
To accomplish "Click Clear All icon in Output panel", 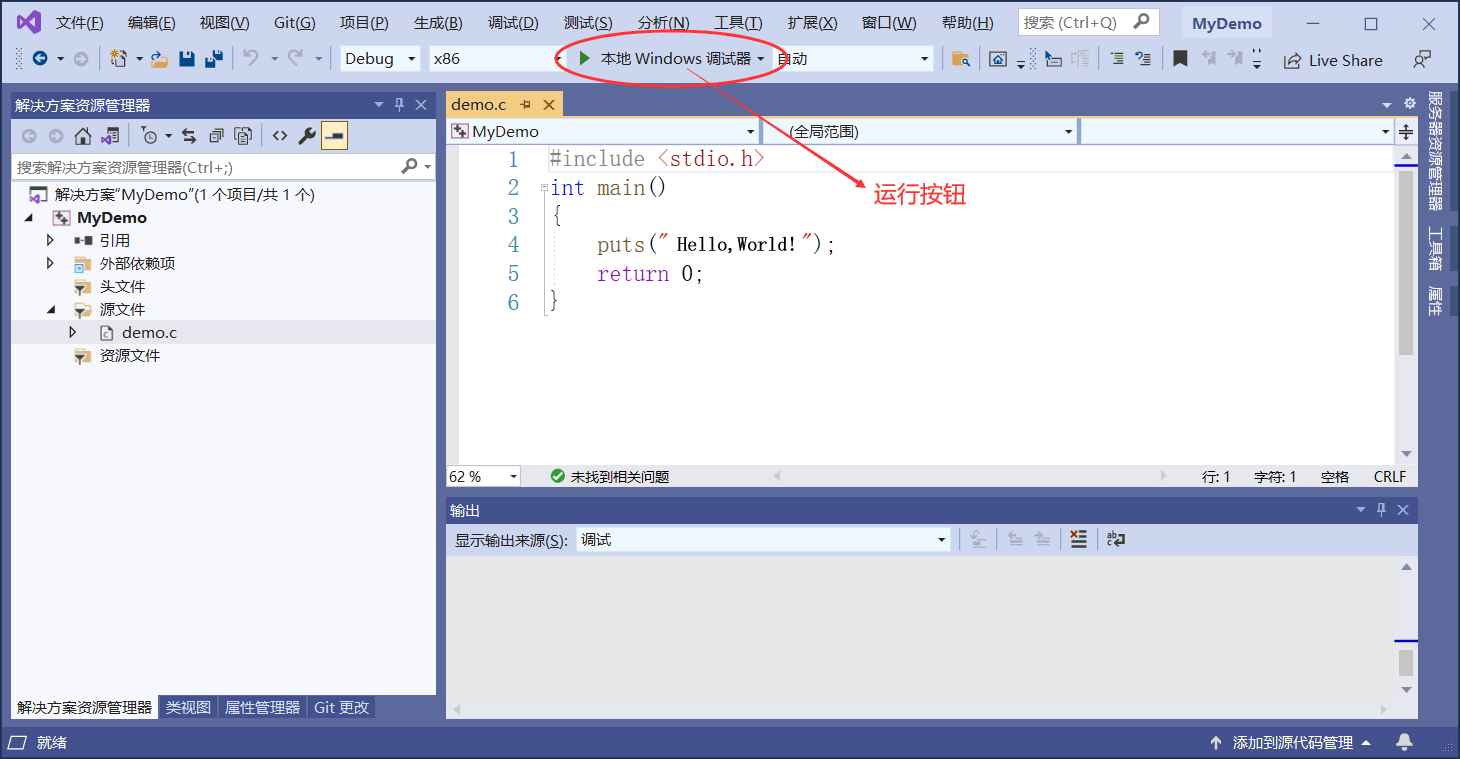I will point(1078,540).
